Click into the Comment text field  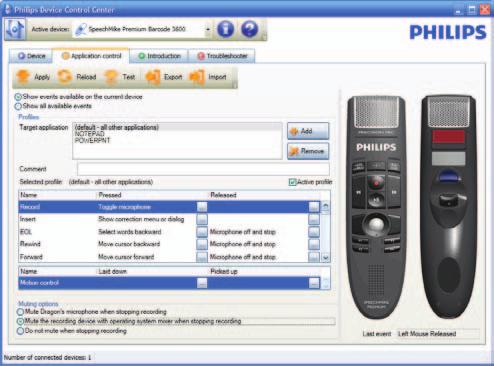click(x=203, y=169)
